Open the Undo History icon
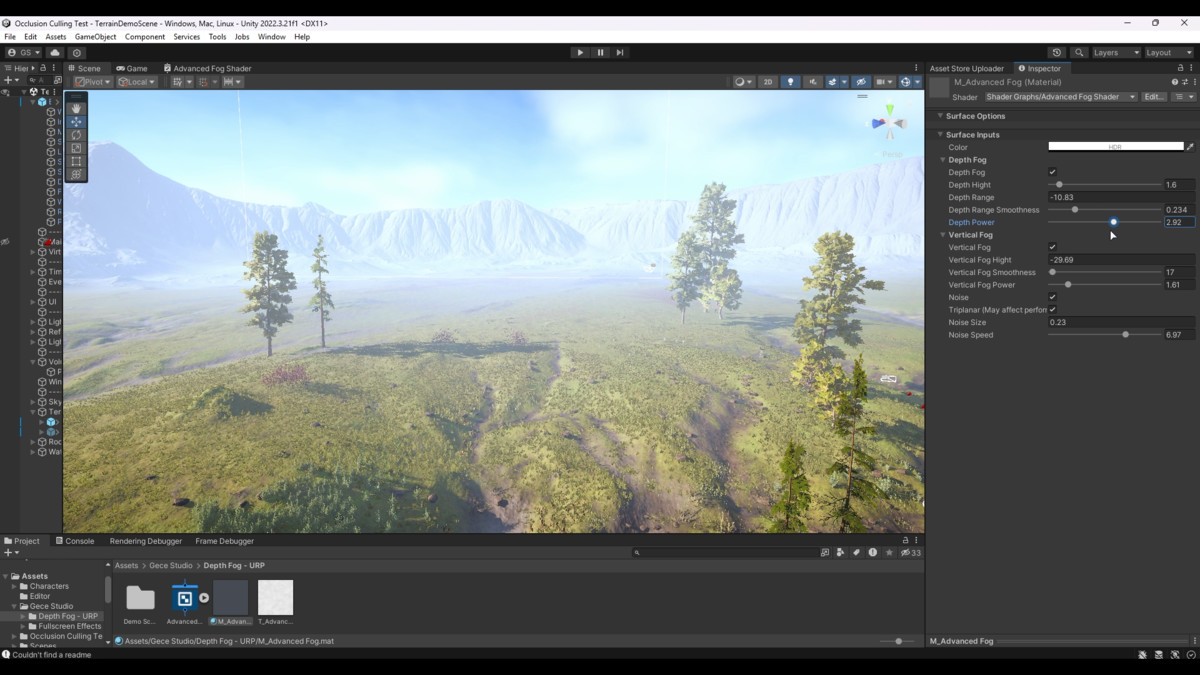1200x675 pixels. 1057,52
